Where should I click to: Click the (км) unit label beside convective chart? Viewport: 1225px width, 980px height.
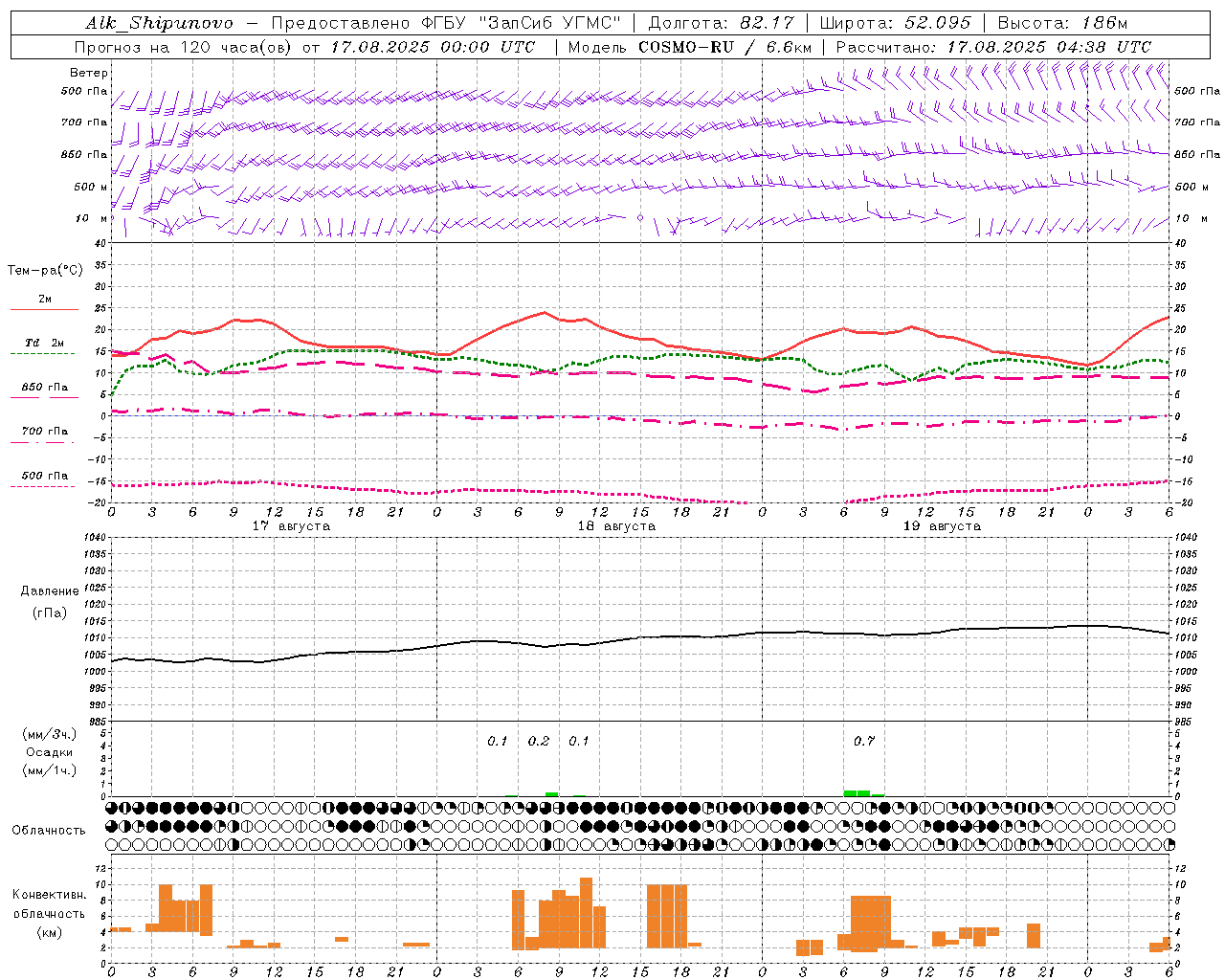coord(49,932)
